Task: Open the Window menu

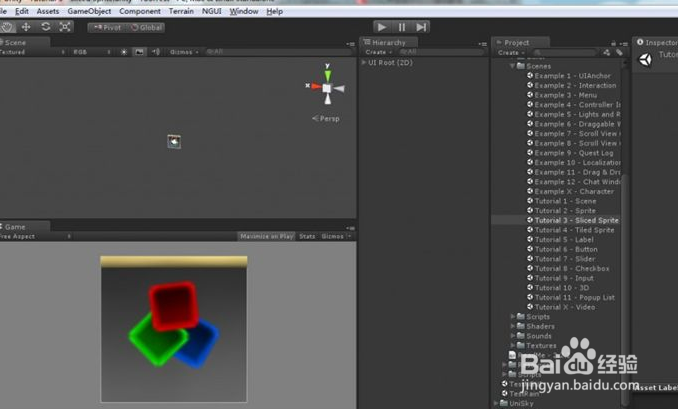Action: [244, 11]
